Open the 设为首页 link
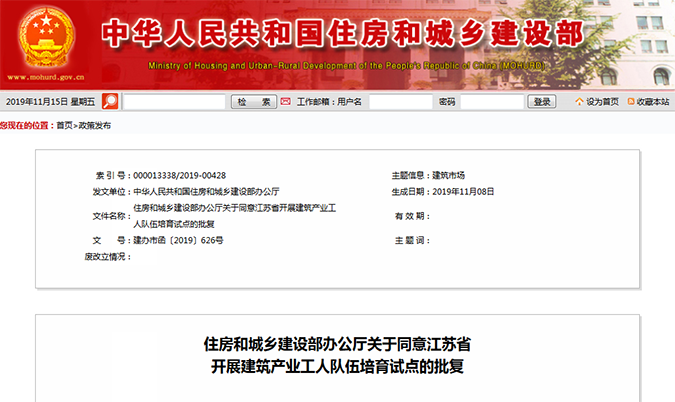Screen dimensions: 675x402 point(603,102)
